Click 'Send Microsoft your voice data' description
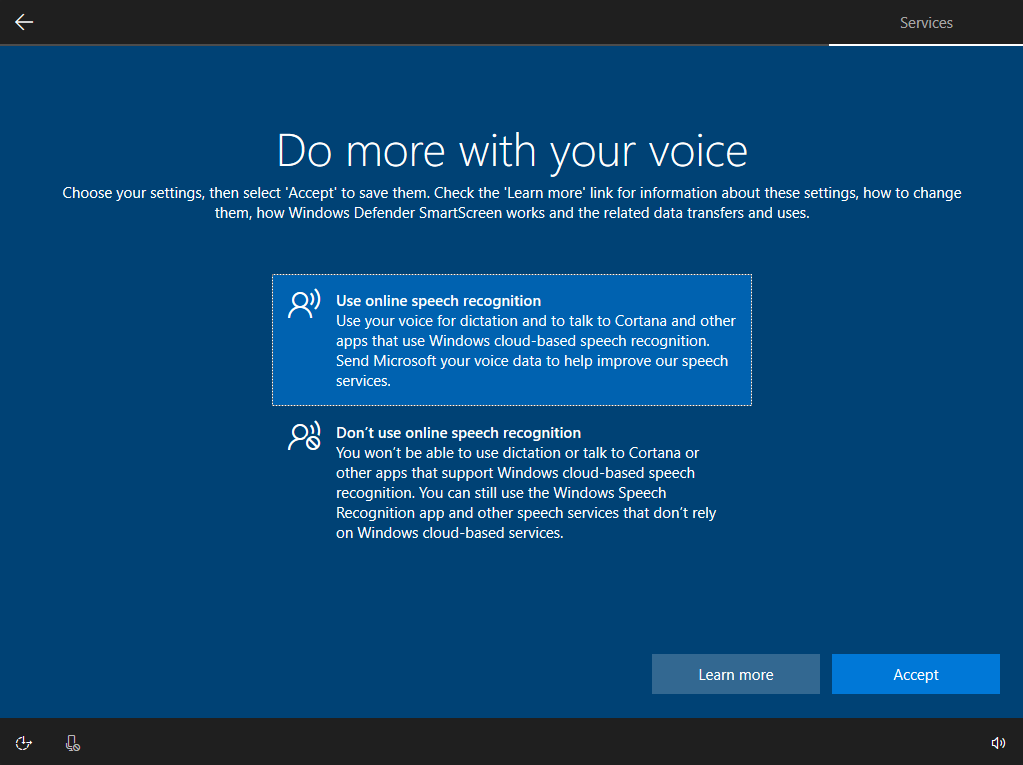Viewport: 1023px width, 765px height. tap(532, 370)
